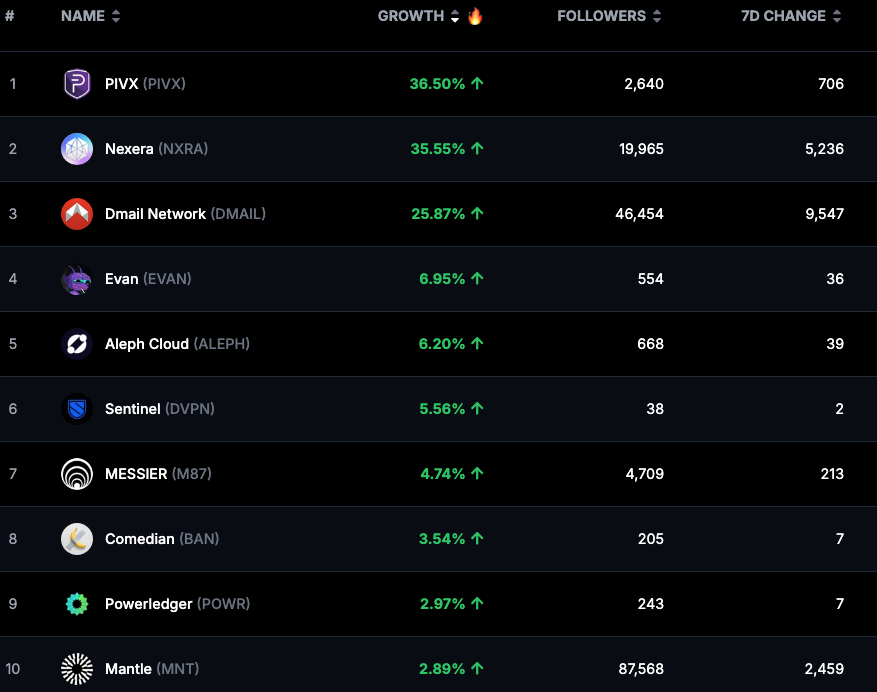877x692 pixels.
Task: Click the 87,568 followers cell
Action: [641, 669]
